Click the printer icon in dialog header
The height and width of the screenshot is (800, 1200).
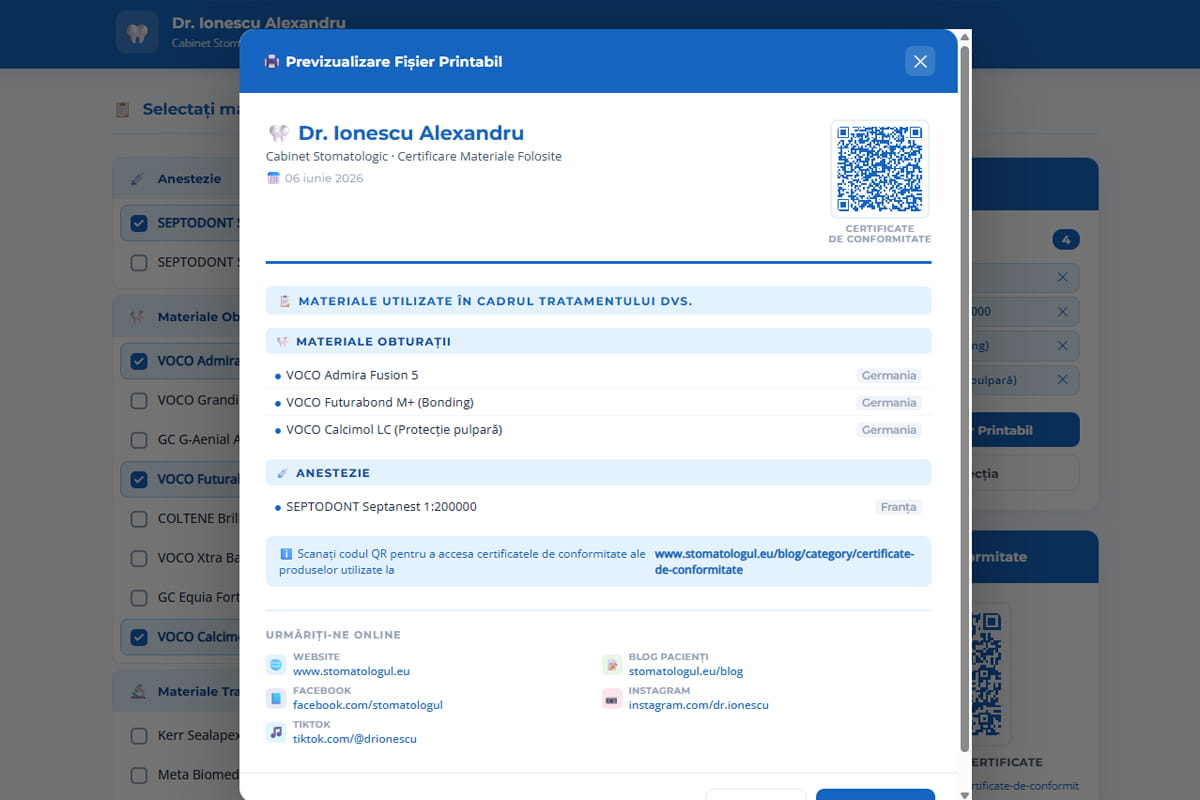[x=272, y=62]
